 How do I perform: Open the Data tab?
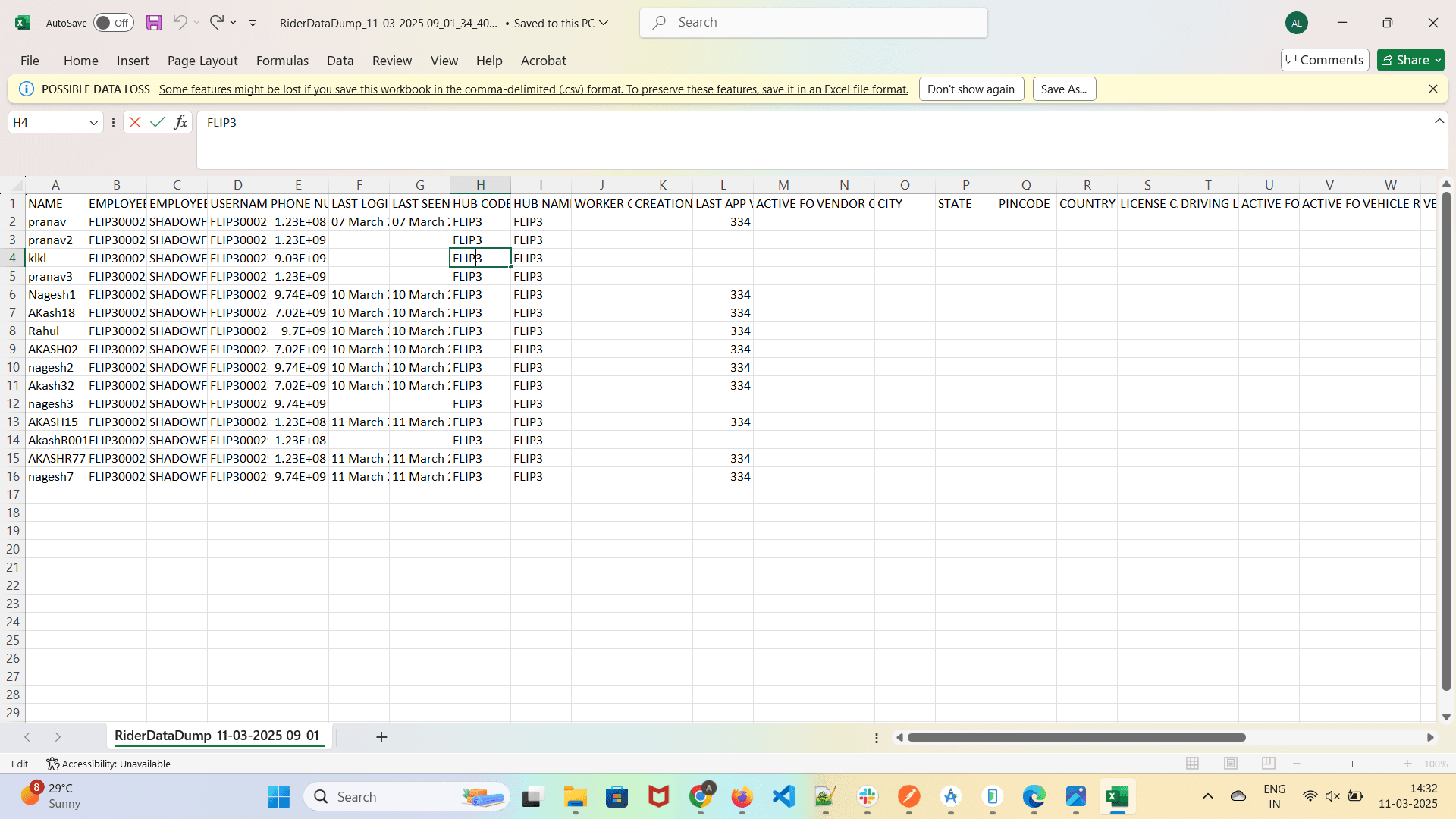[x=340, y=61]
